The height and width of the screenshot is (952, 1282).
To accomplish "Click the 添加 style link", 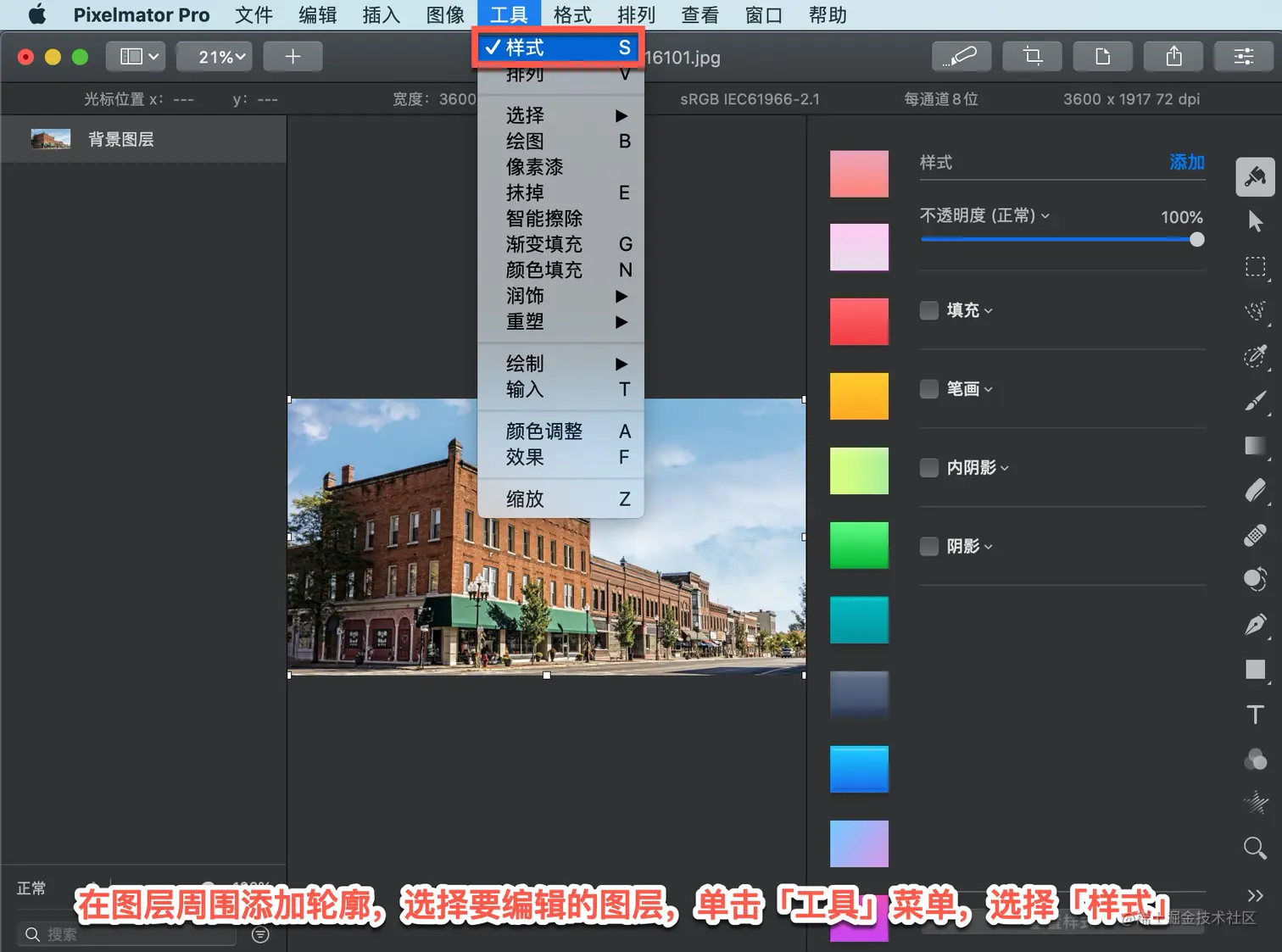I will 1187,162.
